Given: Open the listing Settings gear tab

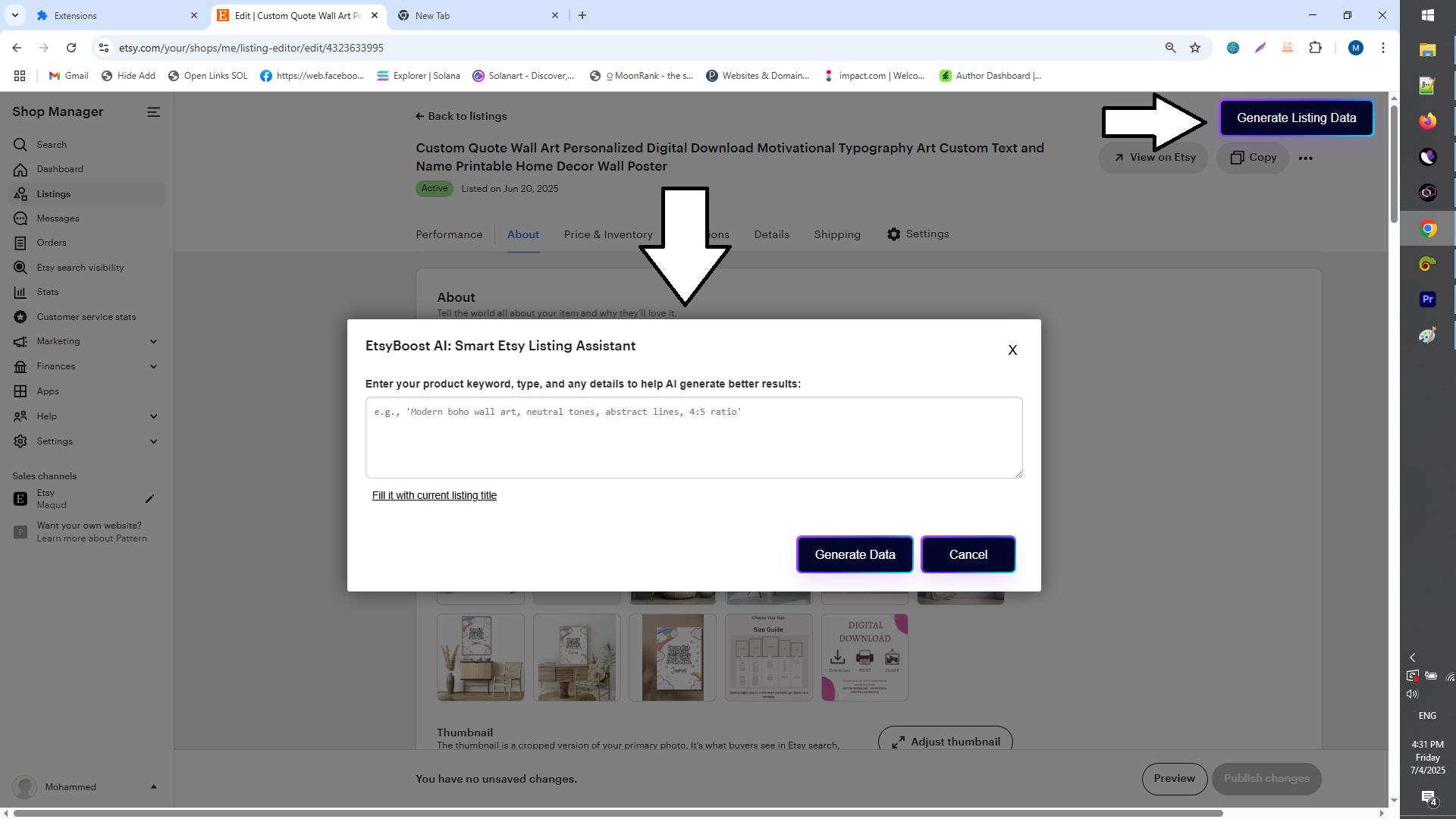Looking at the screenshot, I should (x=918, y=234).
